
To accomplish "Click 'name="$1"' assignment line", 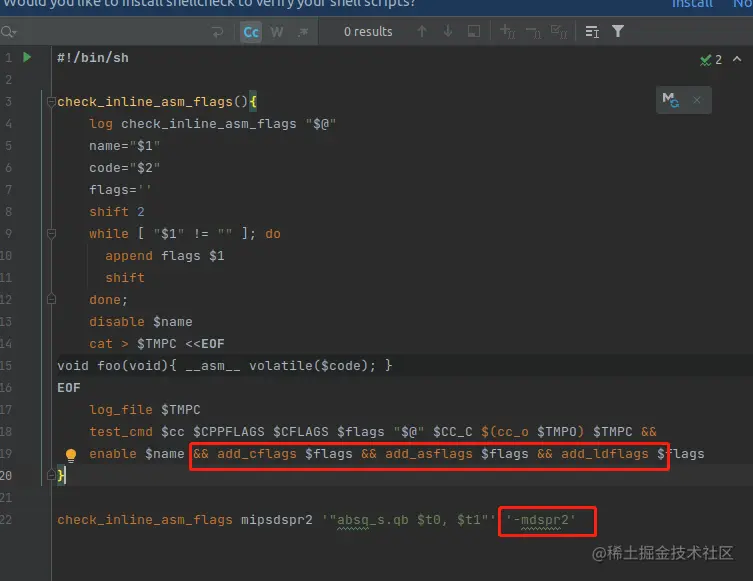I will pyautogui.click(x=124, y=146).
